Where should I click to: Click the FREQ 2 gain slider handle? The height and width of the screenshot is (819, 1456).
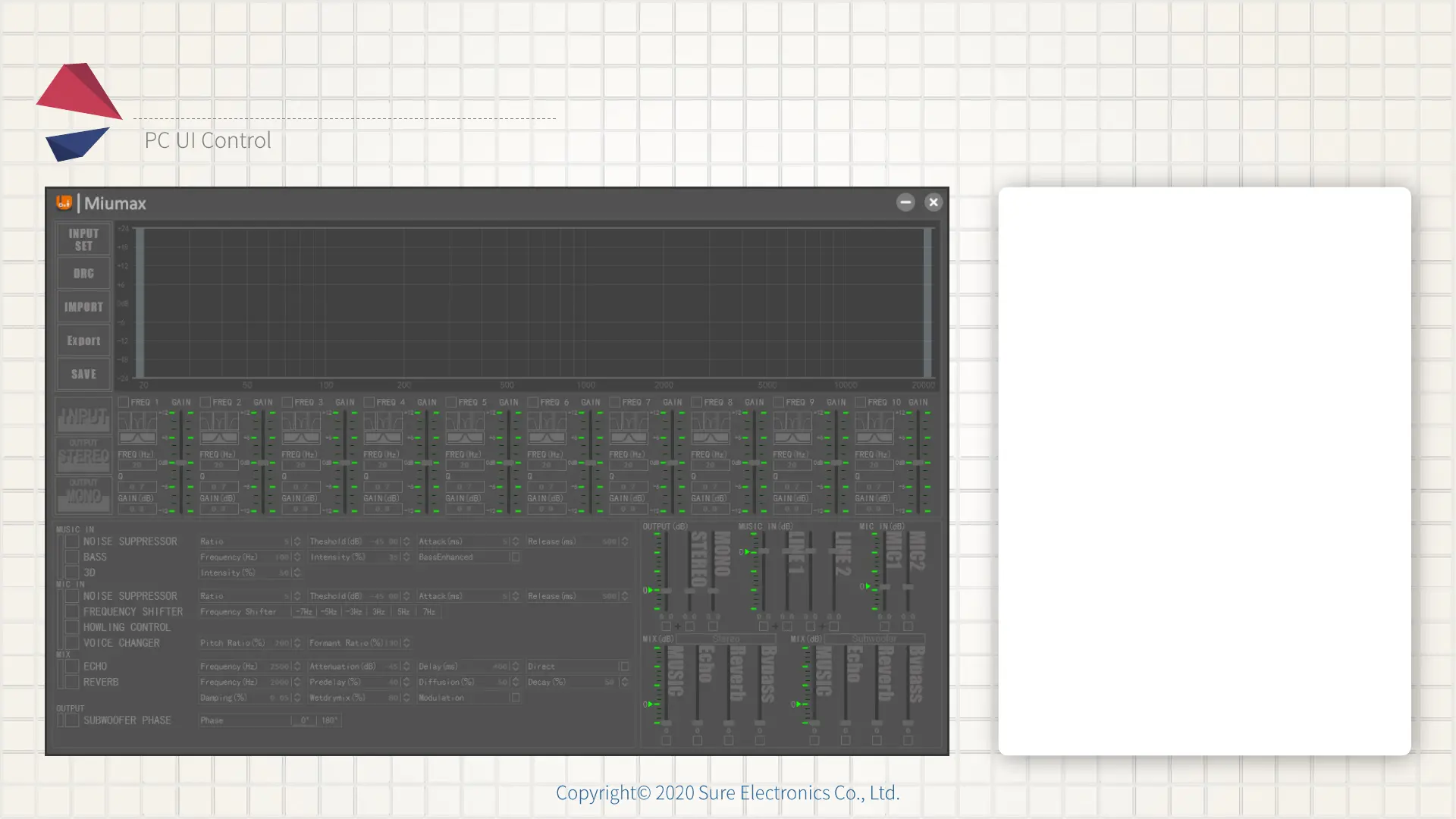pos(262,463)
